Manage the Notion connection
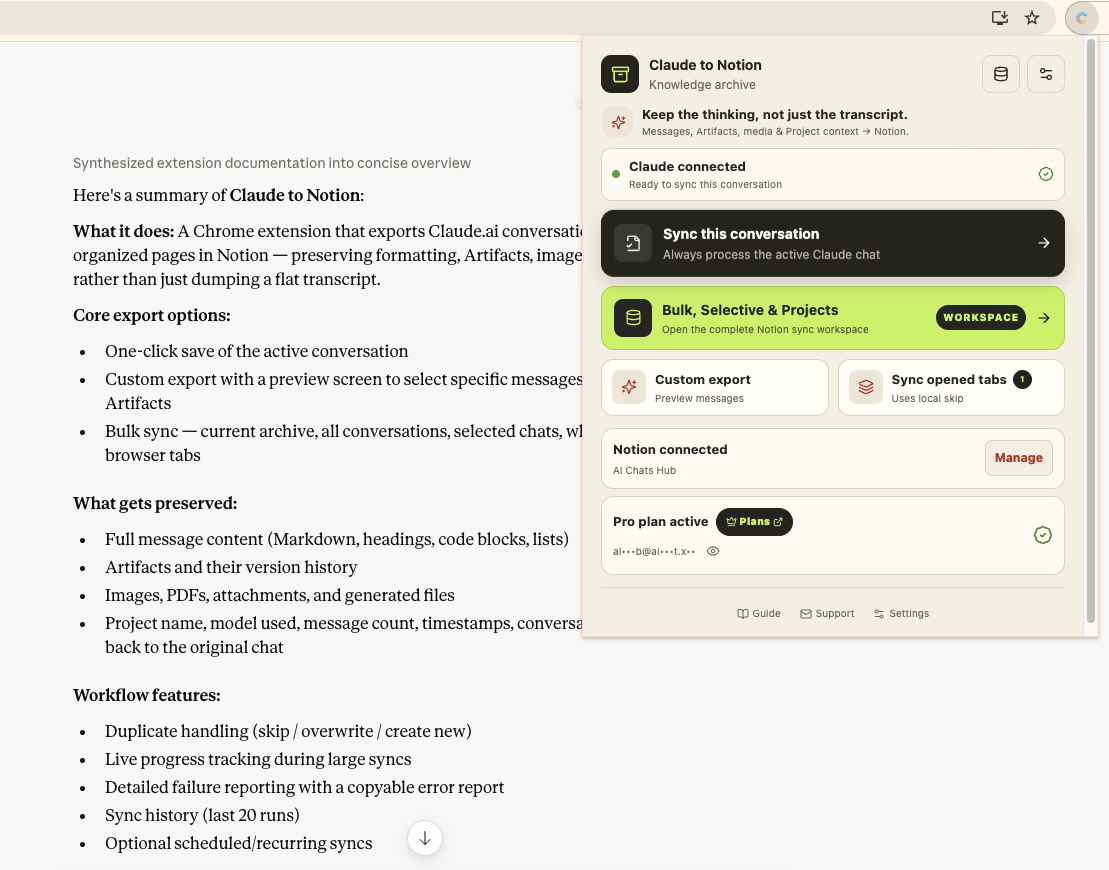 click(1018, 458)
